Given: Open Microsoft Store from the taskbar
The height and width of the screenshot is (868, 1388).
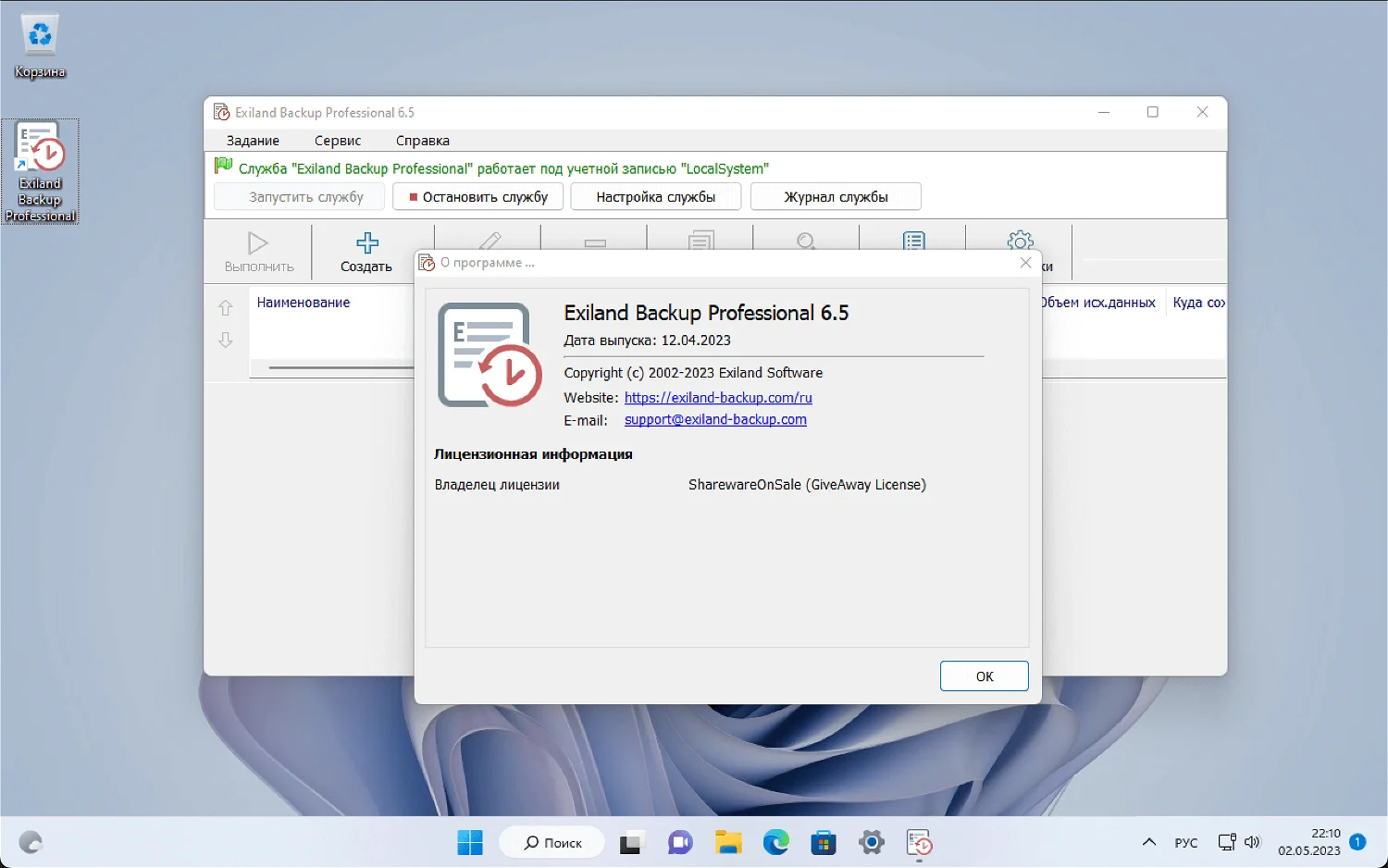Looking at the screenshot, I should 824,843.
